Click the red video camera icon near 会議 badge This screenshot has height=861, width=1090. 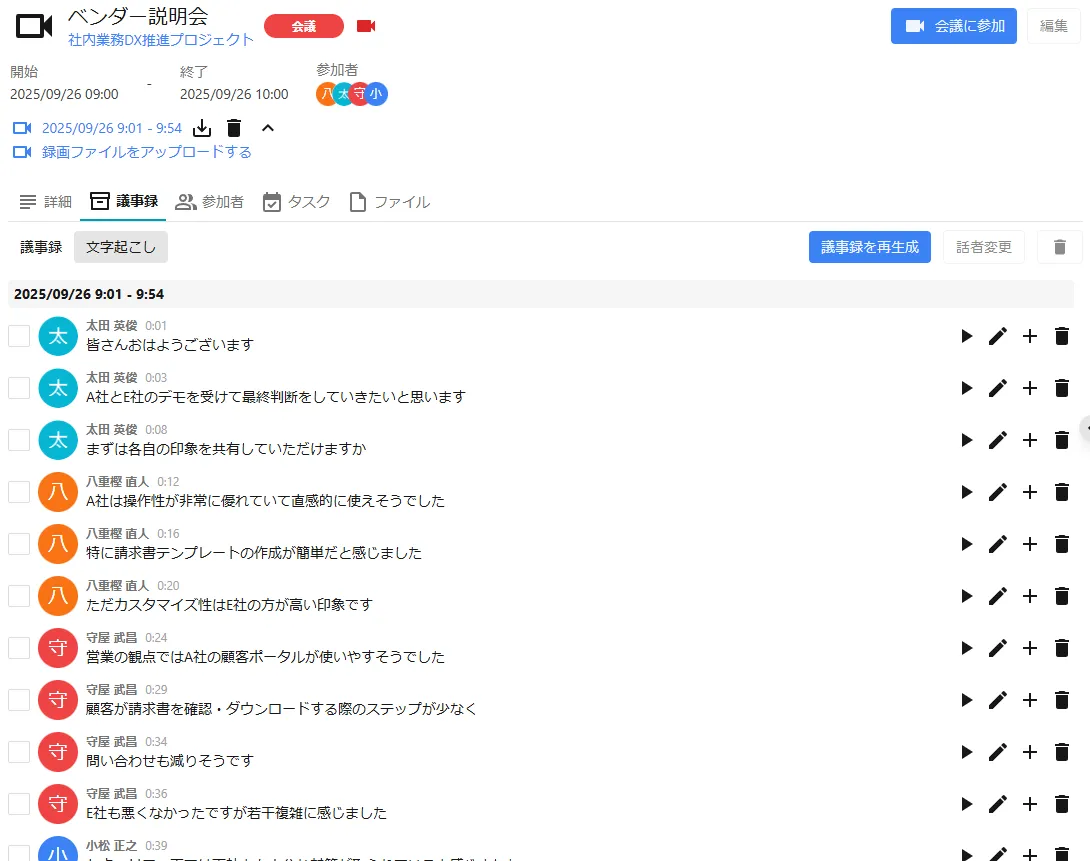pyautogui.click(x=366, y=26)
